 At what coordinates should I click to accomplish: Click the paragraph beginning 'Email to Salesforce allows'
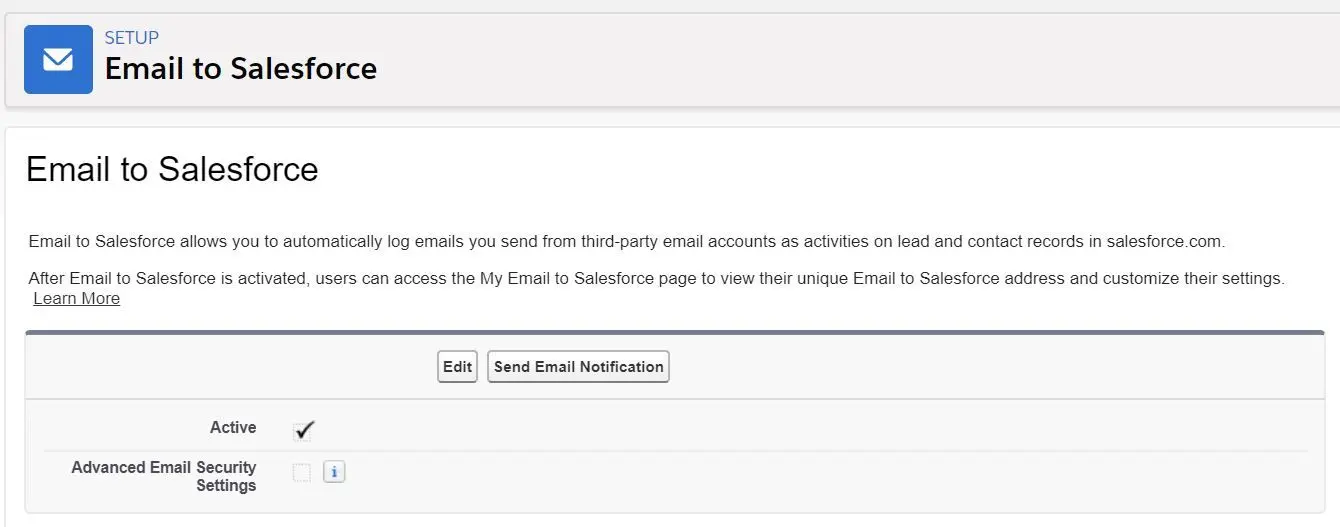tap(627, 242)
